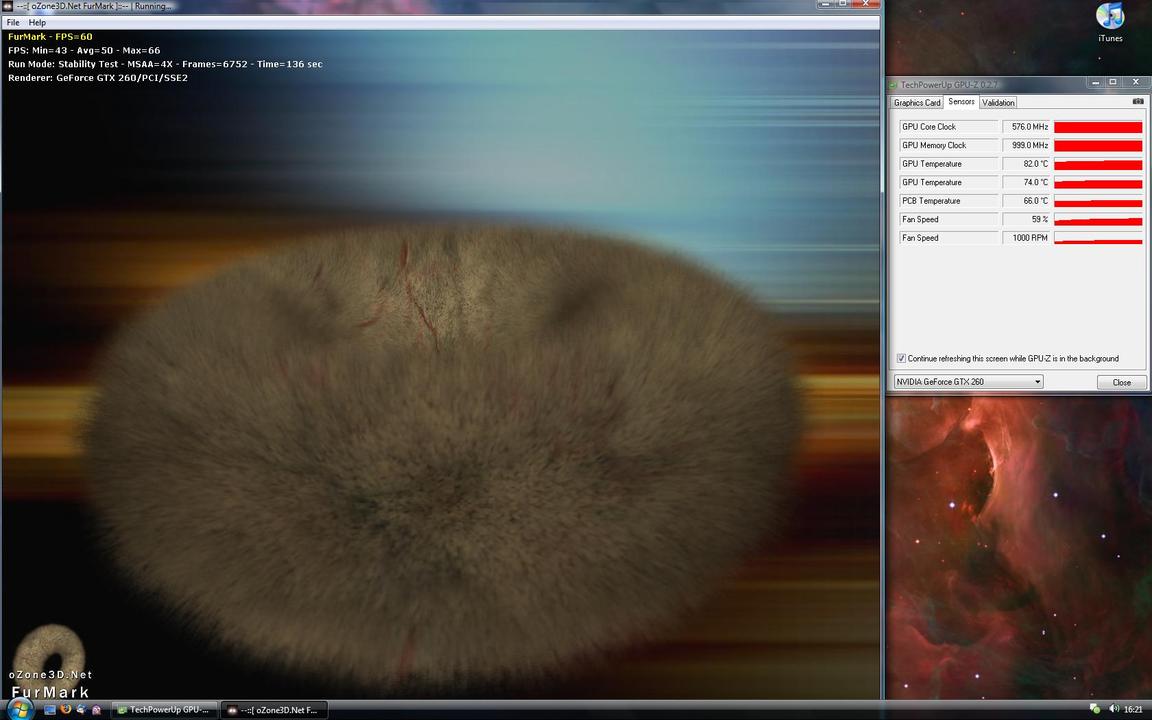The height and width of the screenshot is (720, 1152).
Task: Click the GPU-Z screenshot camera icon
Action: (1137, 101)
